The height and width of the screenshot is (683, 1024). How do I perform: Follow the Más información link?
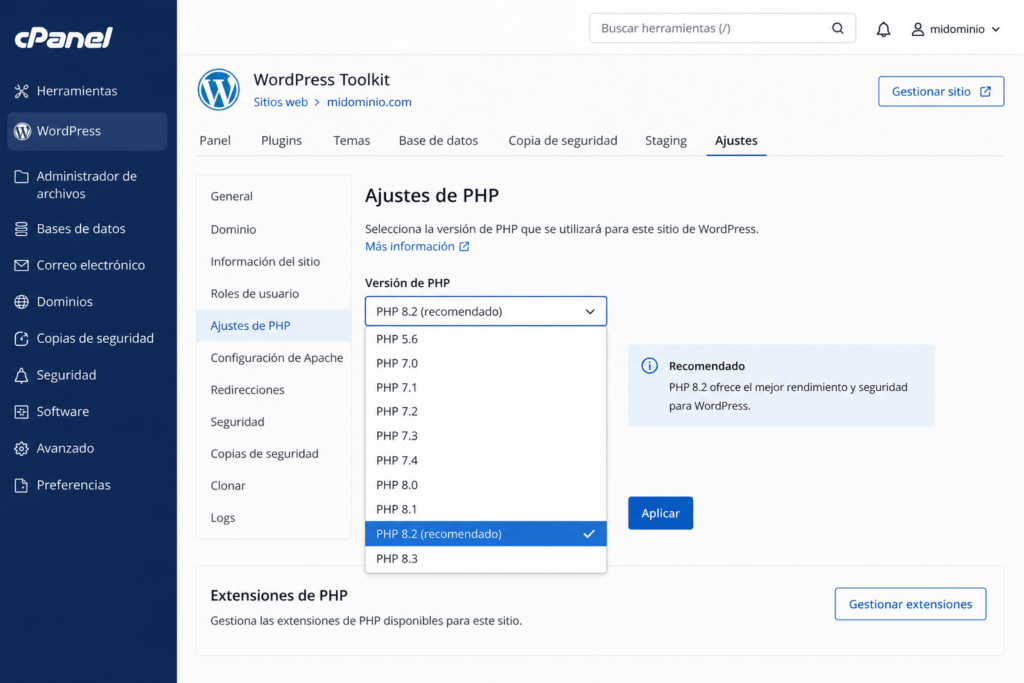pyautogui.click(x=409, y=246)
